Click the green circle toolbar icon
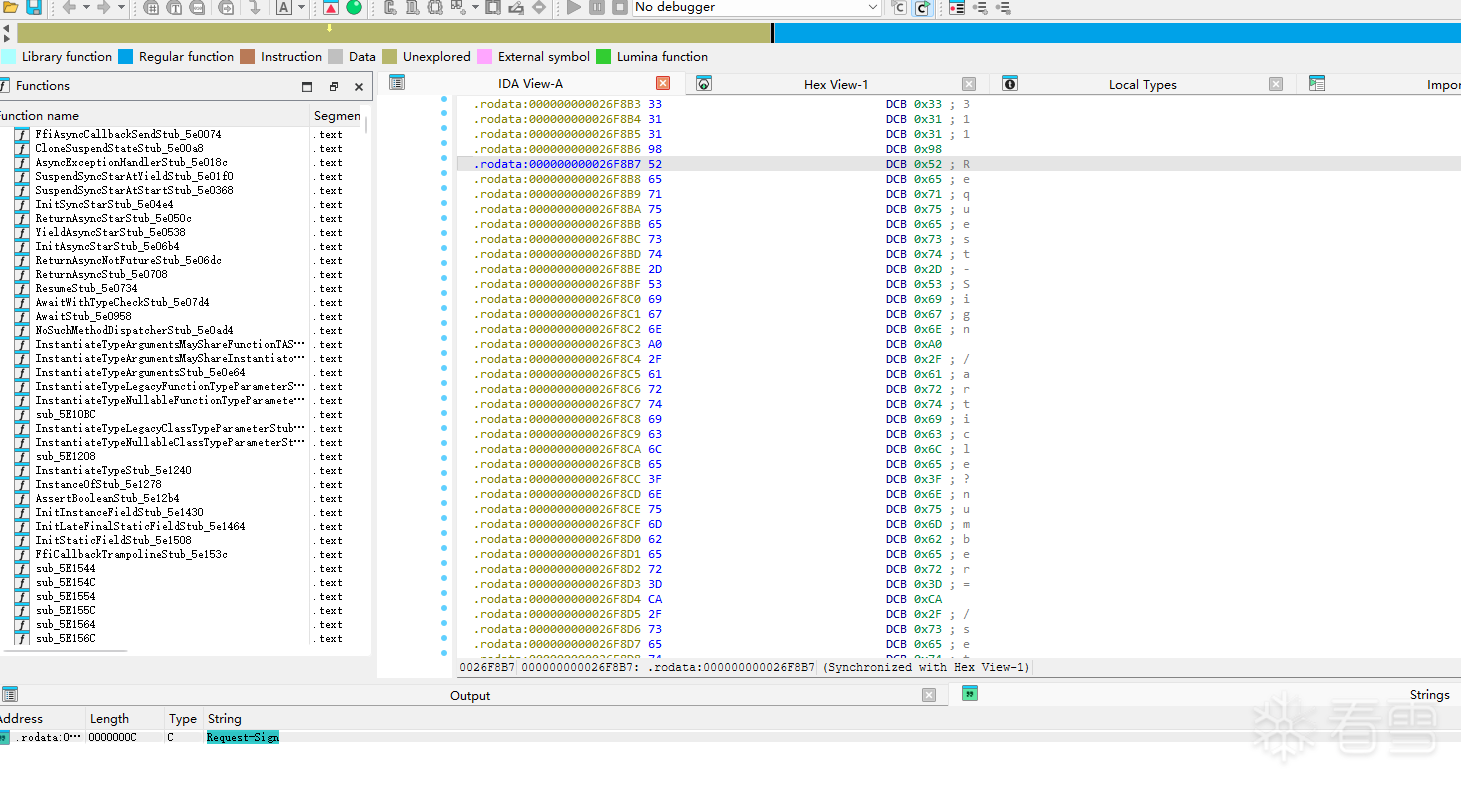This screenshot has width=1461, height=788. 354,8
